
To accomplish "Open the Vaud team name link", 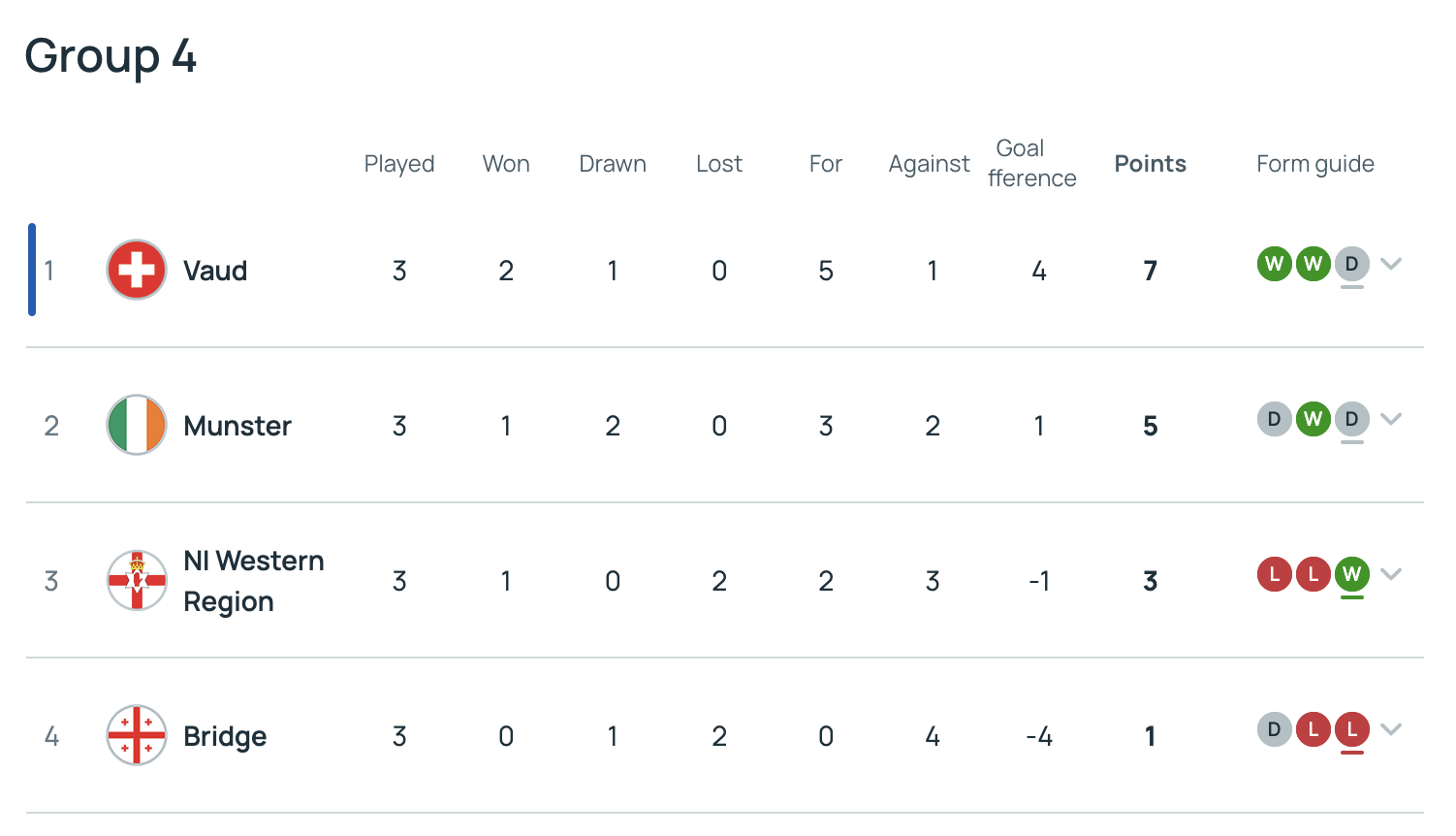I will click(215, 271).
